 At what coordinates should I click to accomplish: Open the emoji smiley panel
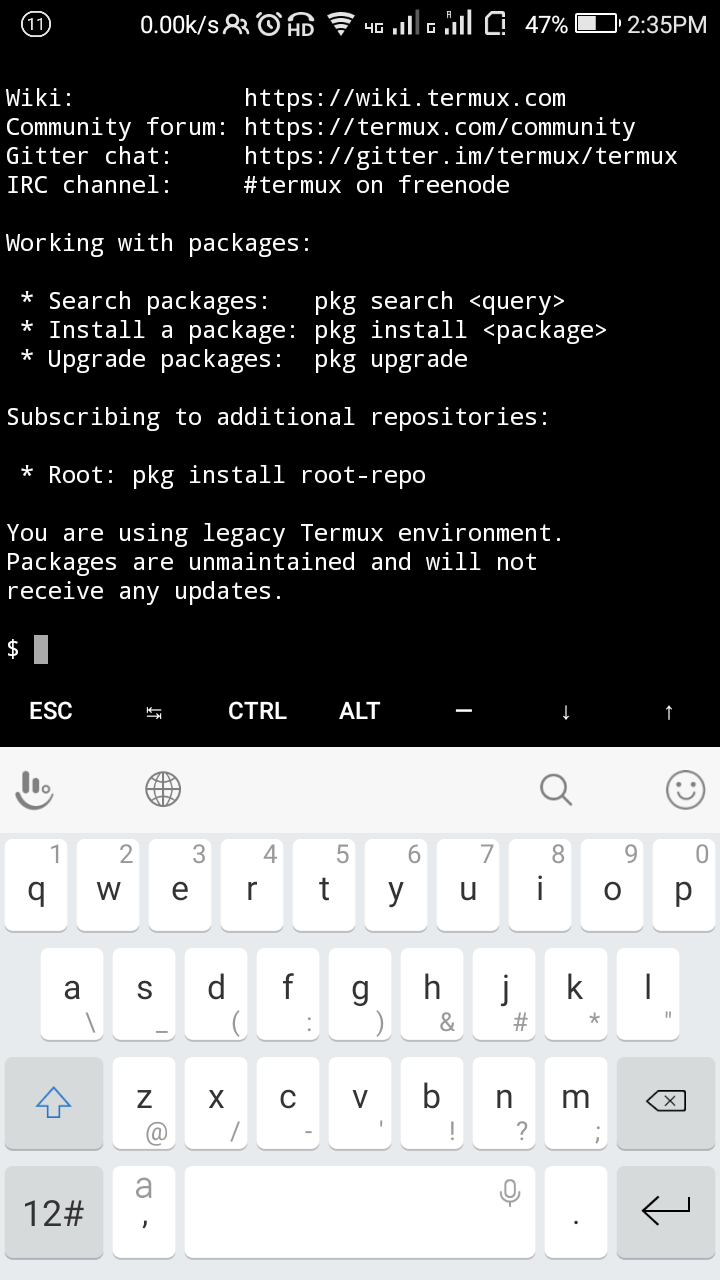pos(686,790)
